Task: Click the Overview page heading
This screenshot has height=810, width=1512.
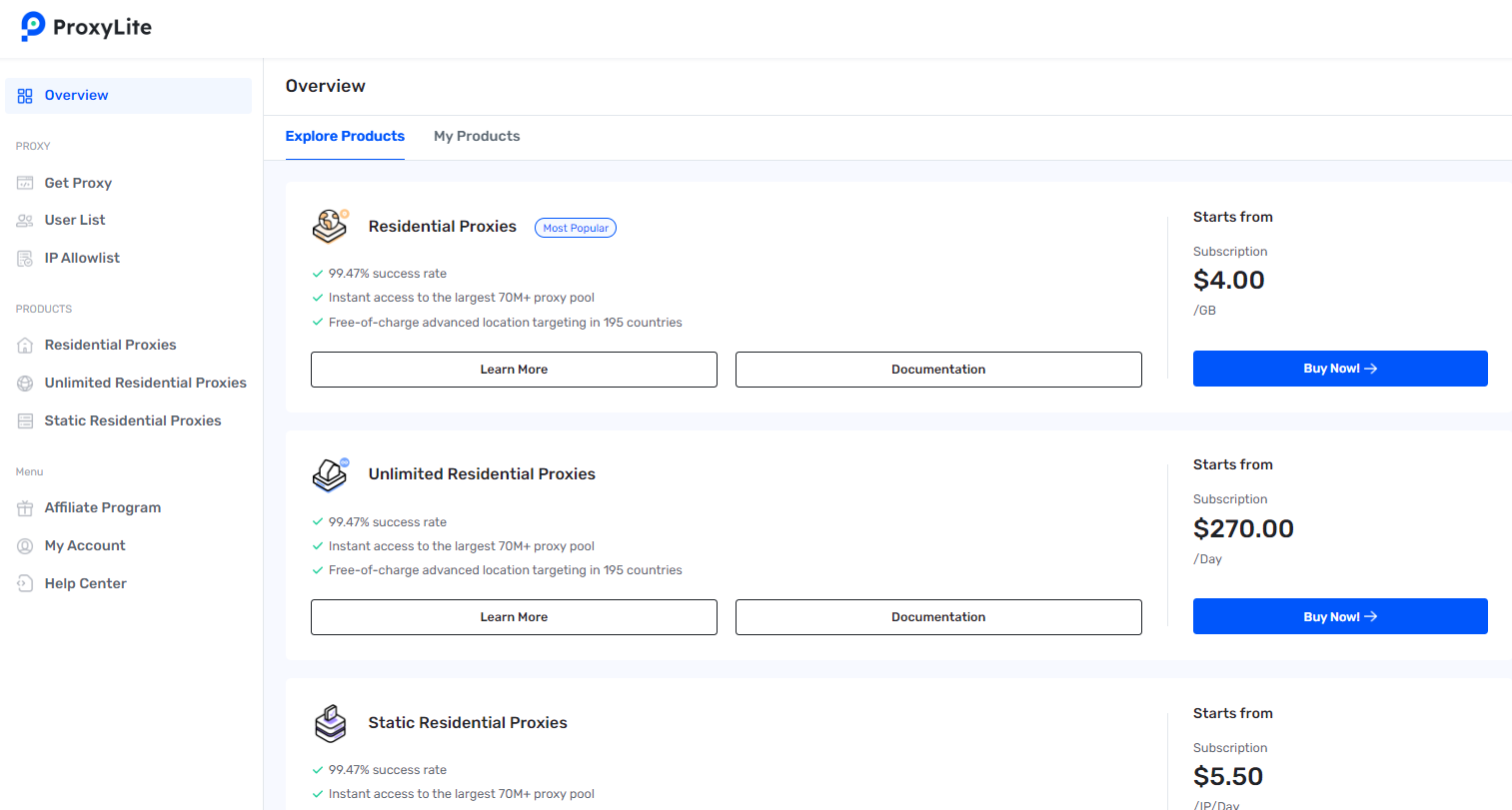Action: pos(326,86)
